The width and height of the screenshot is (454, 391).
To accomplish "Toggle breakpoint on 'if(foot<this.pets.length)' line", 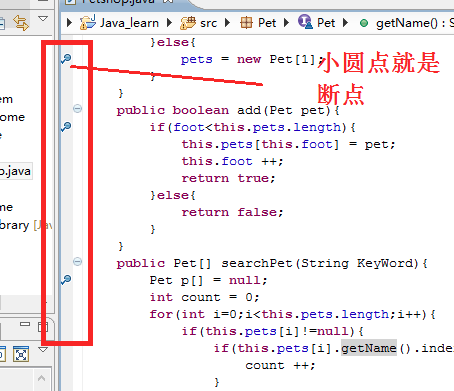I will [66, 127].
